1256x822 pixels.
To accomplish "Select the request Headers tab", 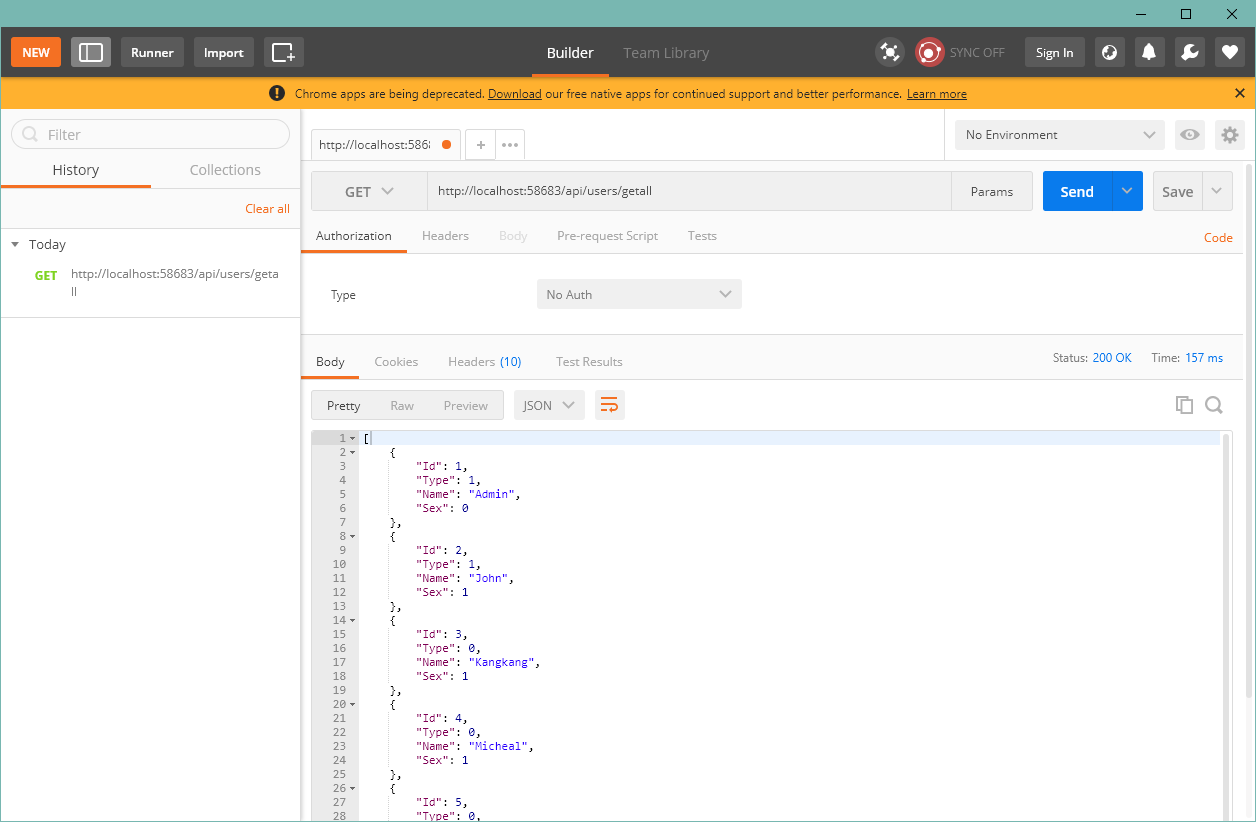I will tap(445, 236).
